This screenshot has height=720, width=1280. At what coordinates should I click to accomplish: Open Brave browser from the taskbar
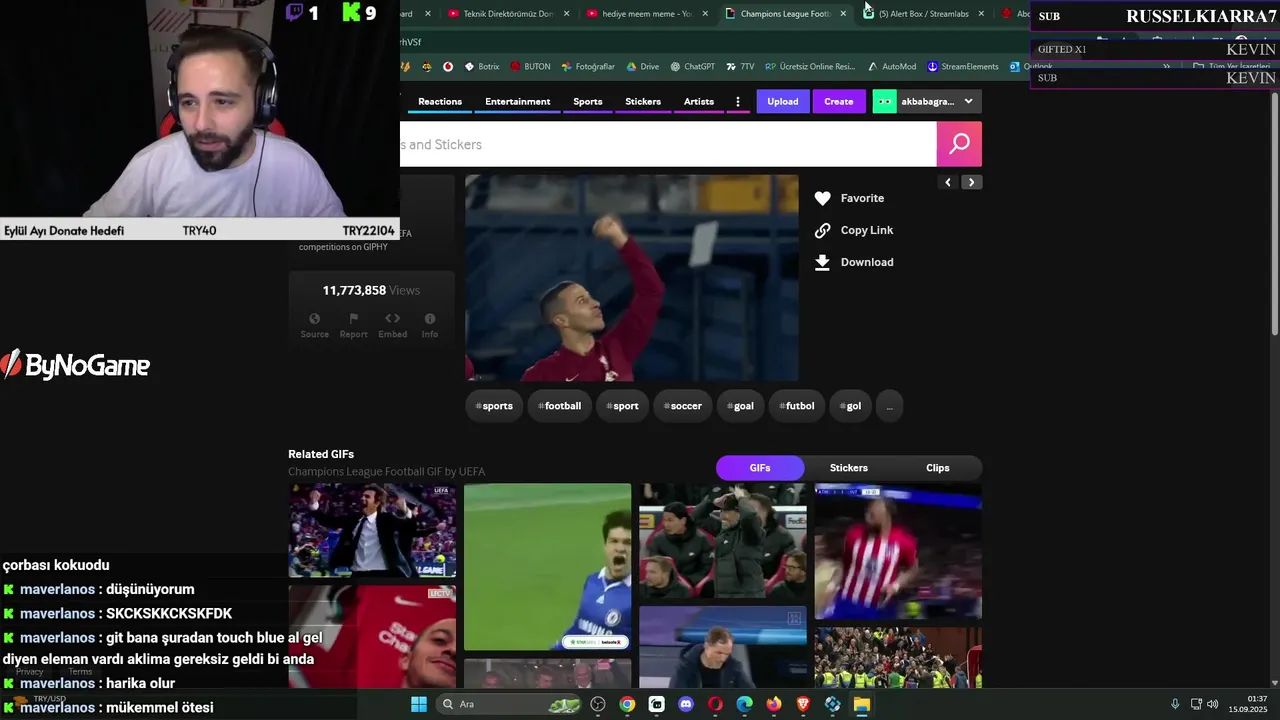803,704
